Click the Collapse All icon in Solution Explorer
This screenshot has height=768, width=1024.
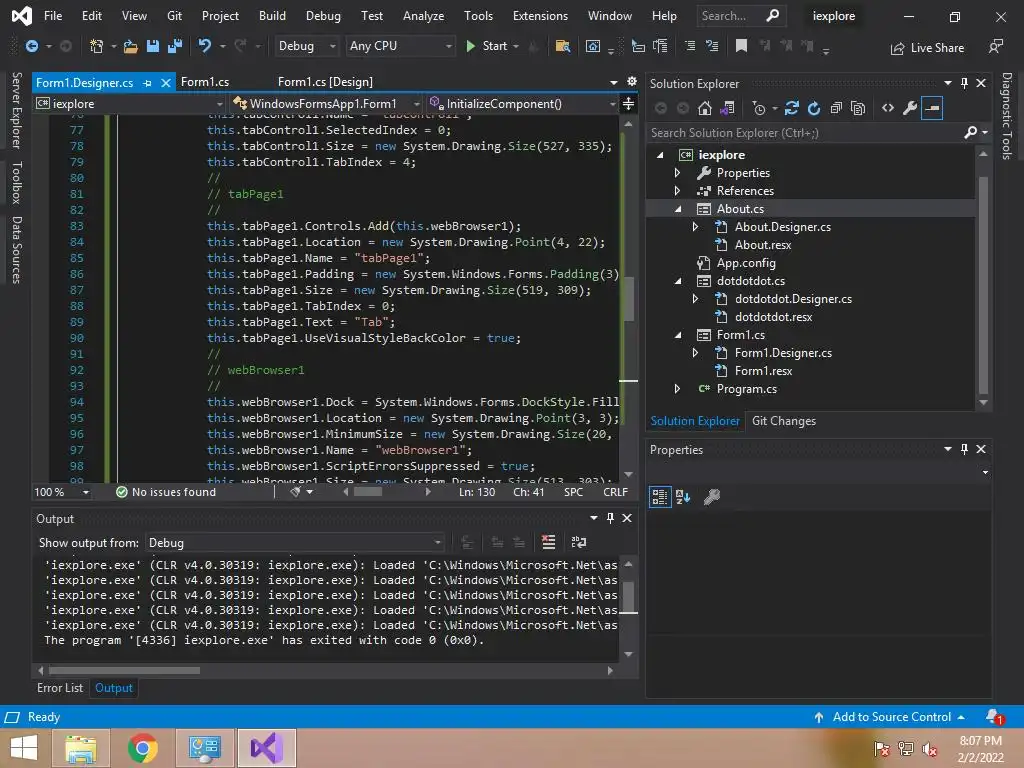(836, 108)
